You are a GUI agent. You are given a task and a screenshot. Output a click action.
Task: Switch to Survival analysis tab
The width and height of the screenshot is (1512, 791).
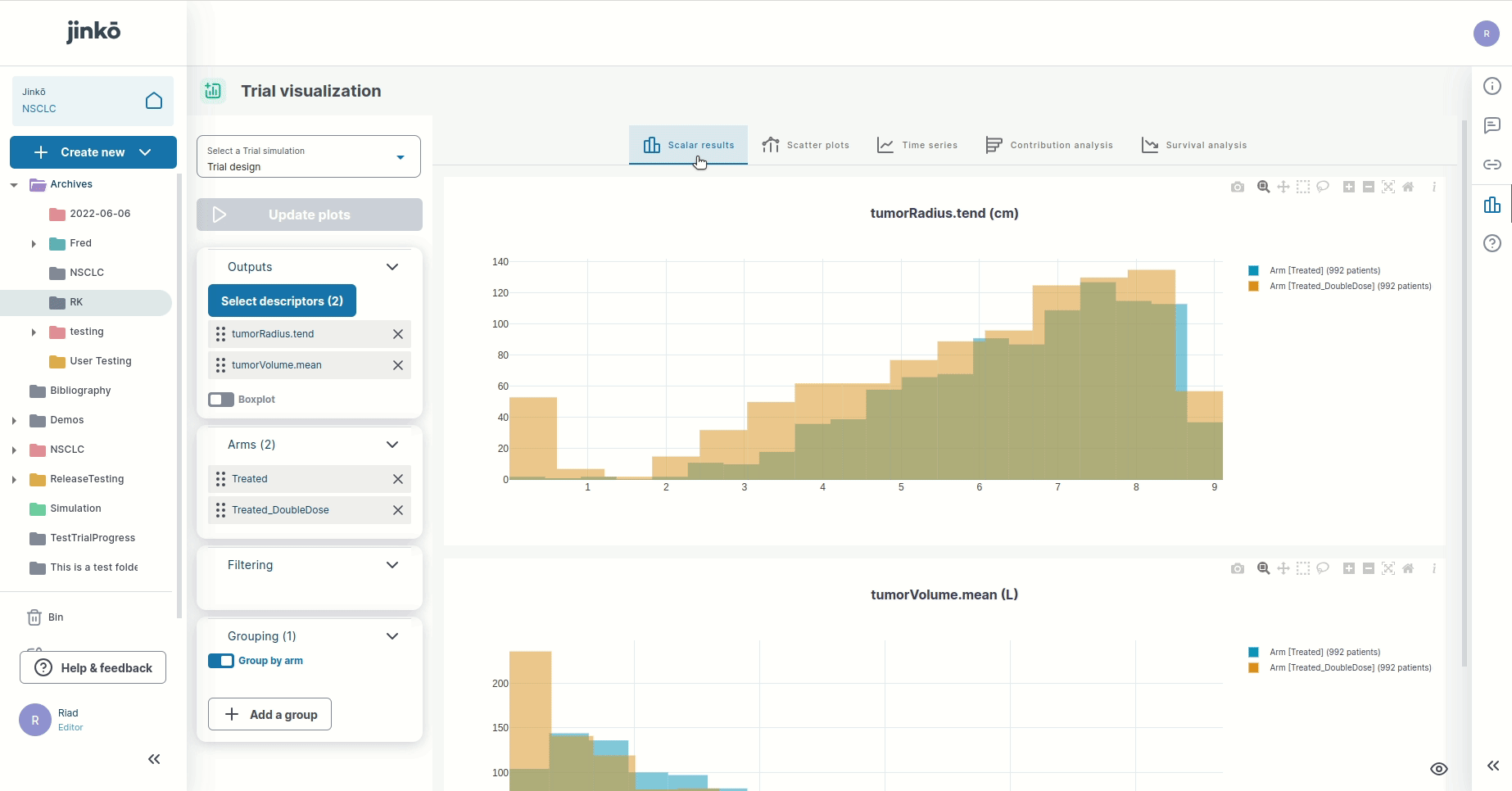1194,145
